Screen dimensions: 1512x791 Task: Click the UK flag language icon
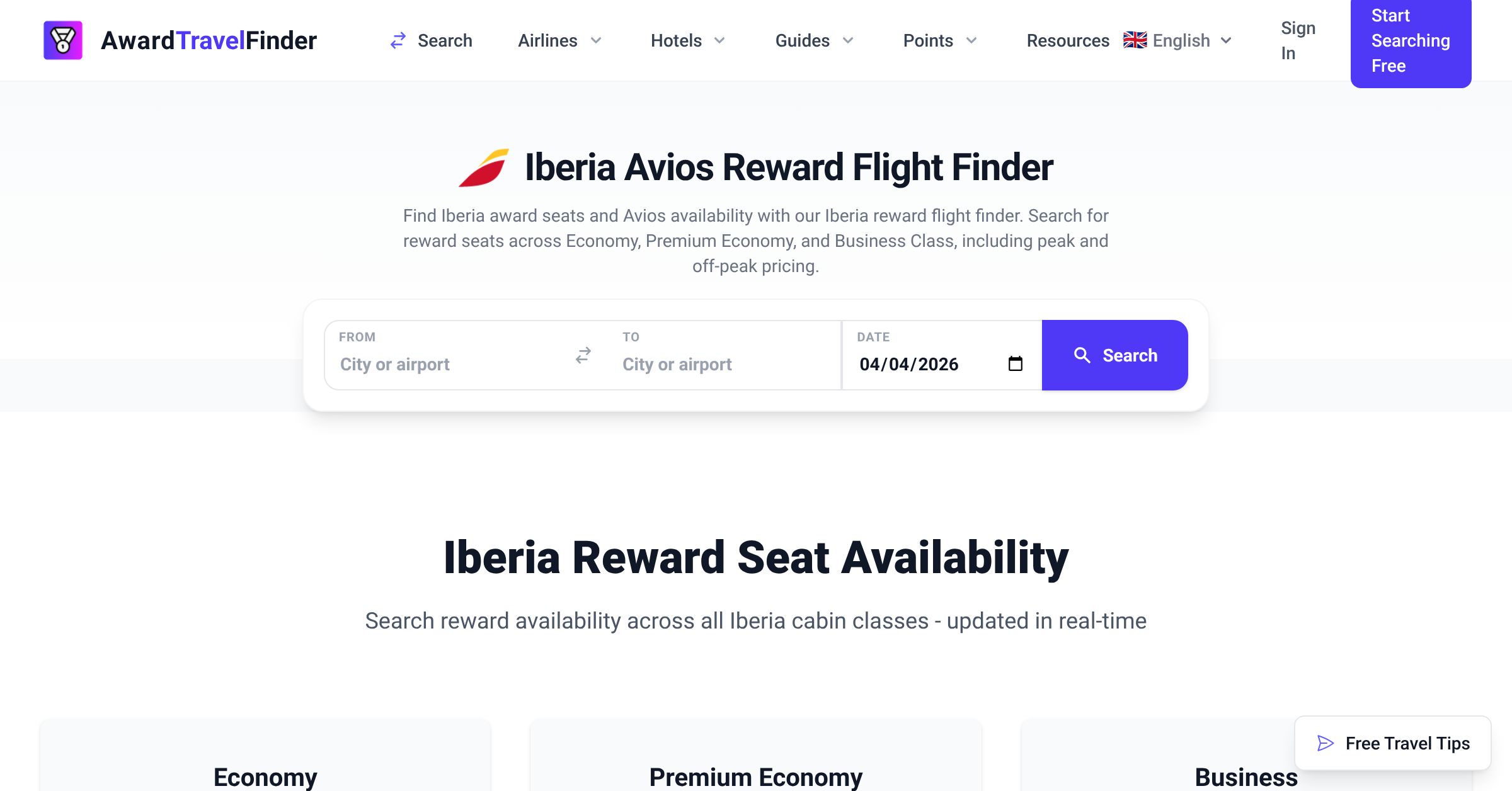(1135, 40)
